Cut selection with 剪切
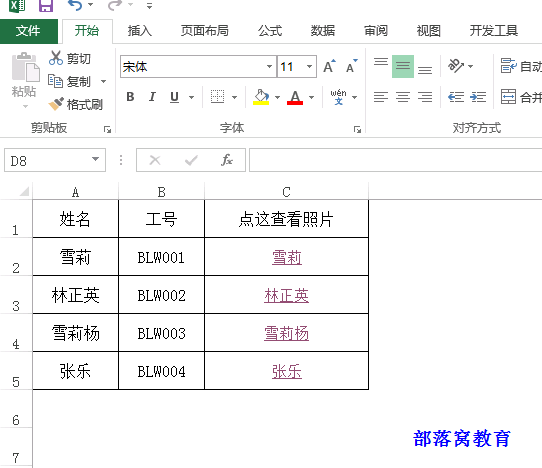The image size is (542, 468). (70, 58)
